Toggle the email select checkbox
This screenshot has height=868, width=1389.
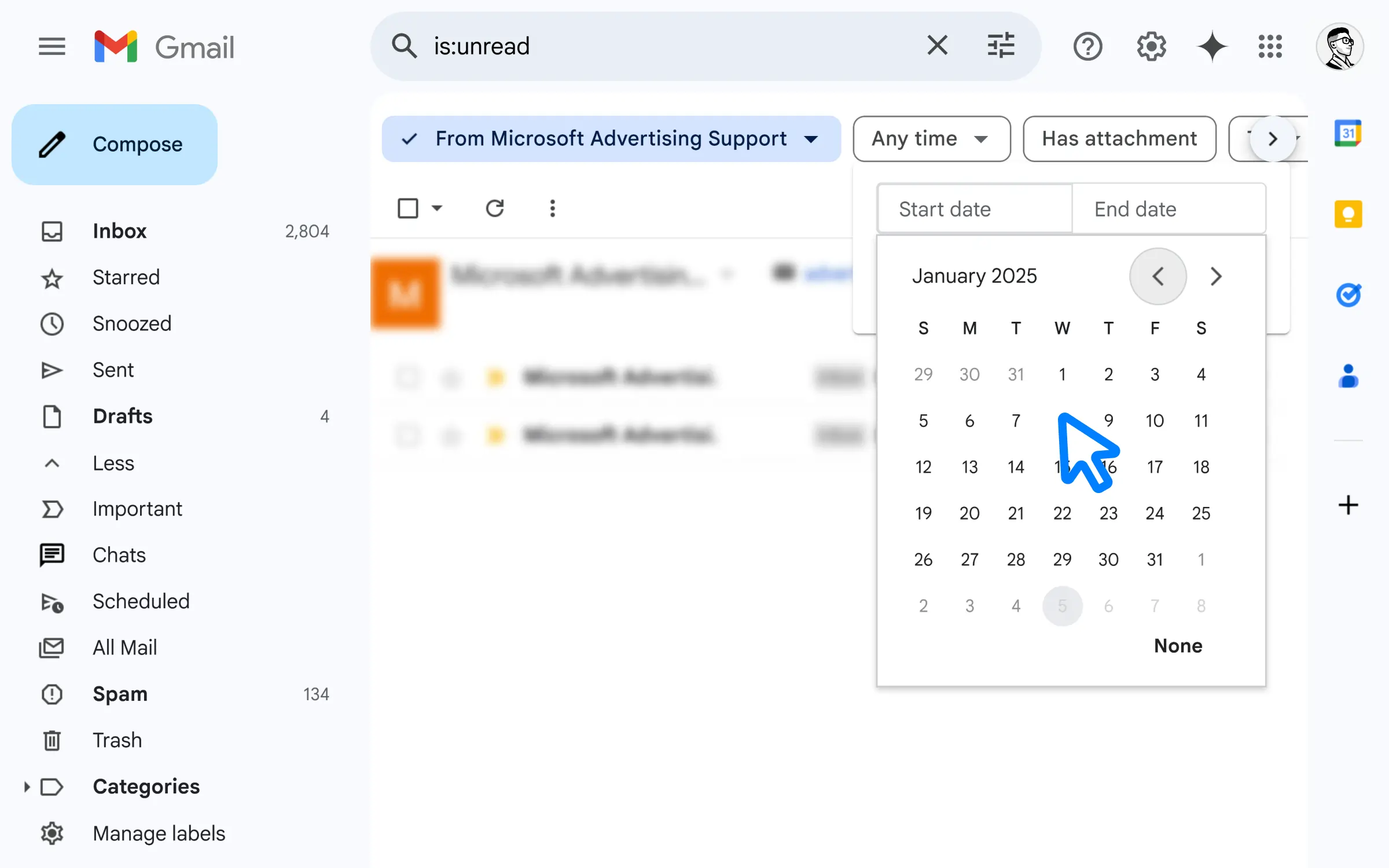click(407, 207)
